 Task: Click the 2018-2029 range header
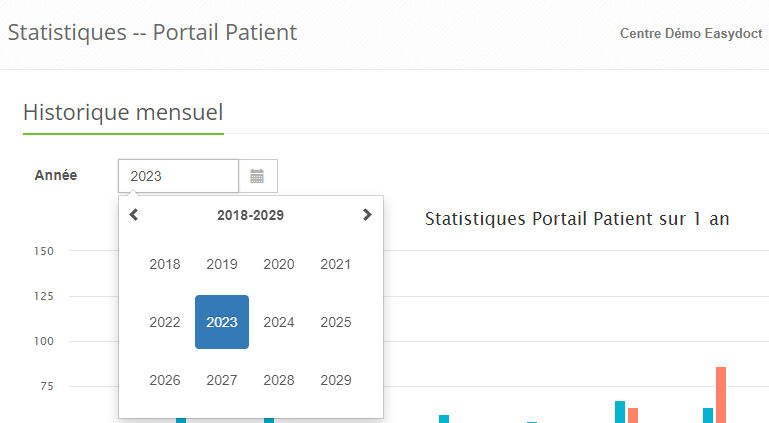[x=250, y=215]
